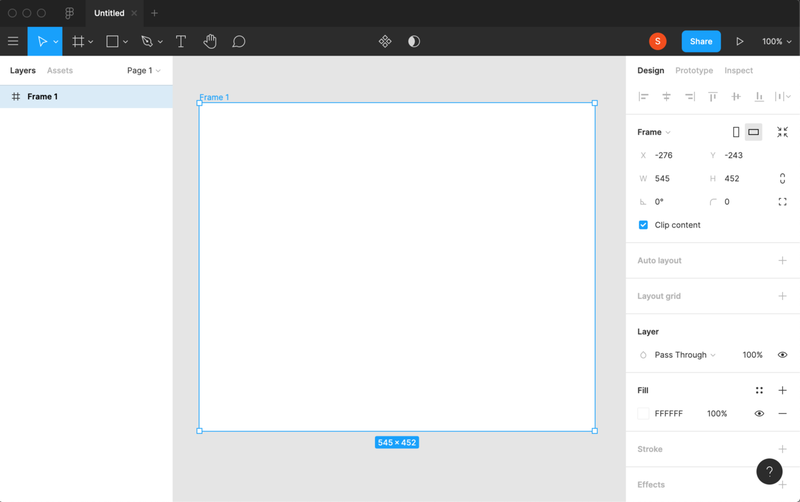800x502 pixels.
Task: Click the FFFFFF hex value field
Action: (668, 413)
